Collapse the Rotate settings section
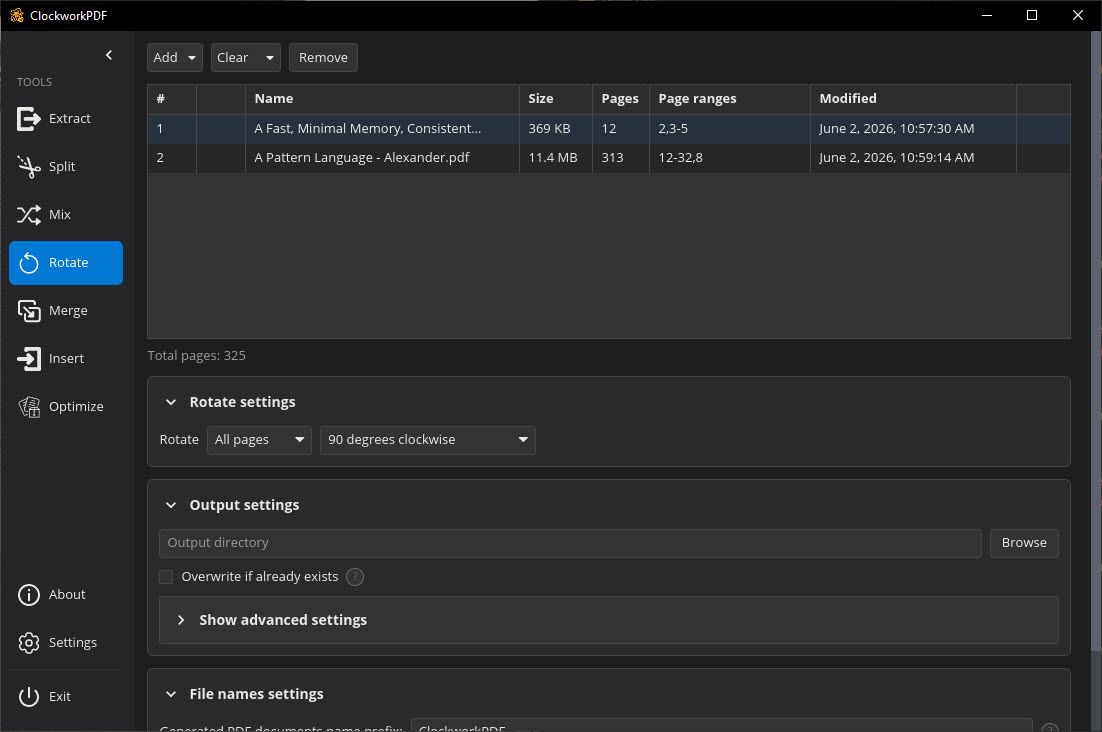The width and height of the screenshot is (1102, 732). tap(171, 402)
